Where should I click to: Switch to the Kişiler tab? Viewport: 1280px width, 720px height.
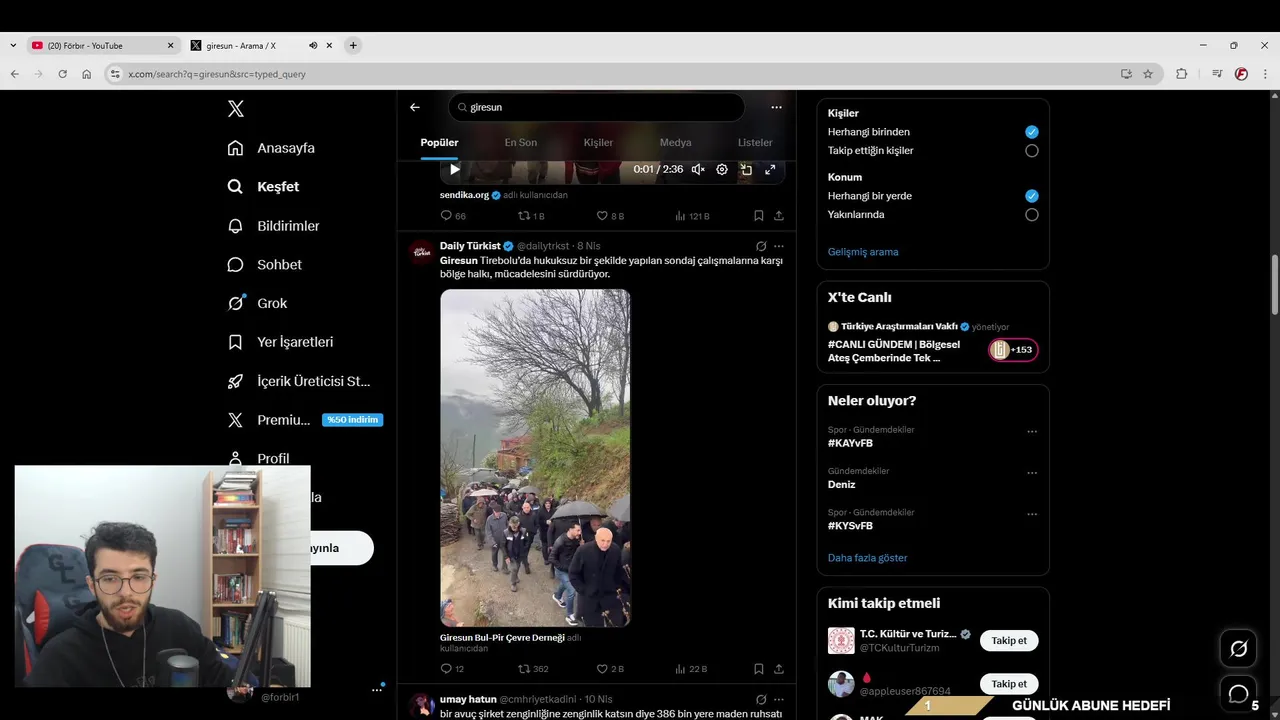598,143
